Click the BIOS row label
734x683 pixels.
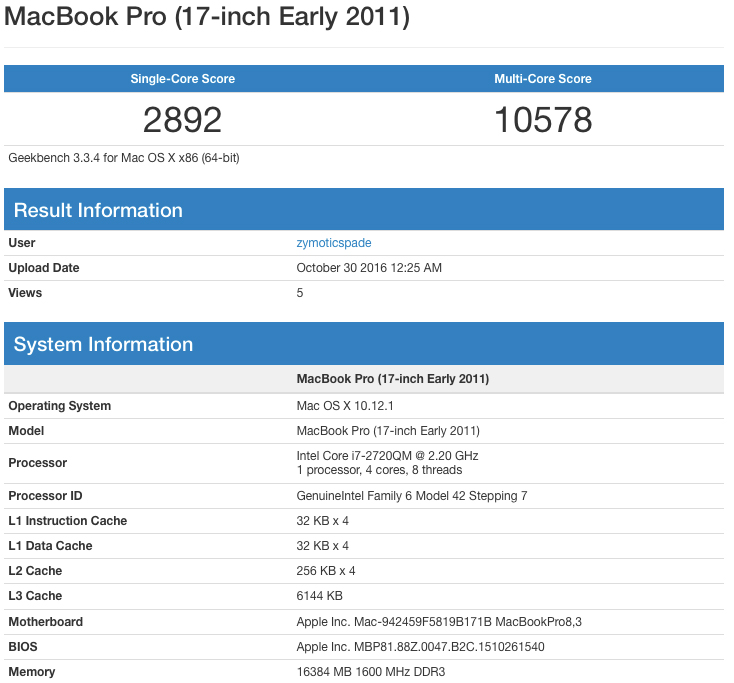(x=23, y=647)
